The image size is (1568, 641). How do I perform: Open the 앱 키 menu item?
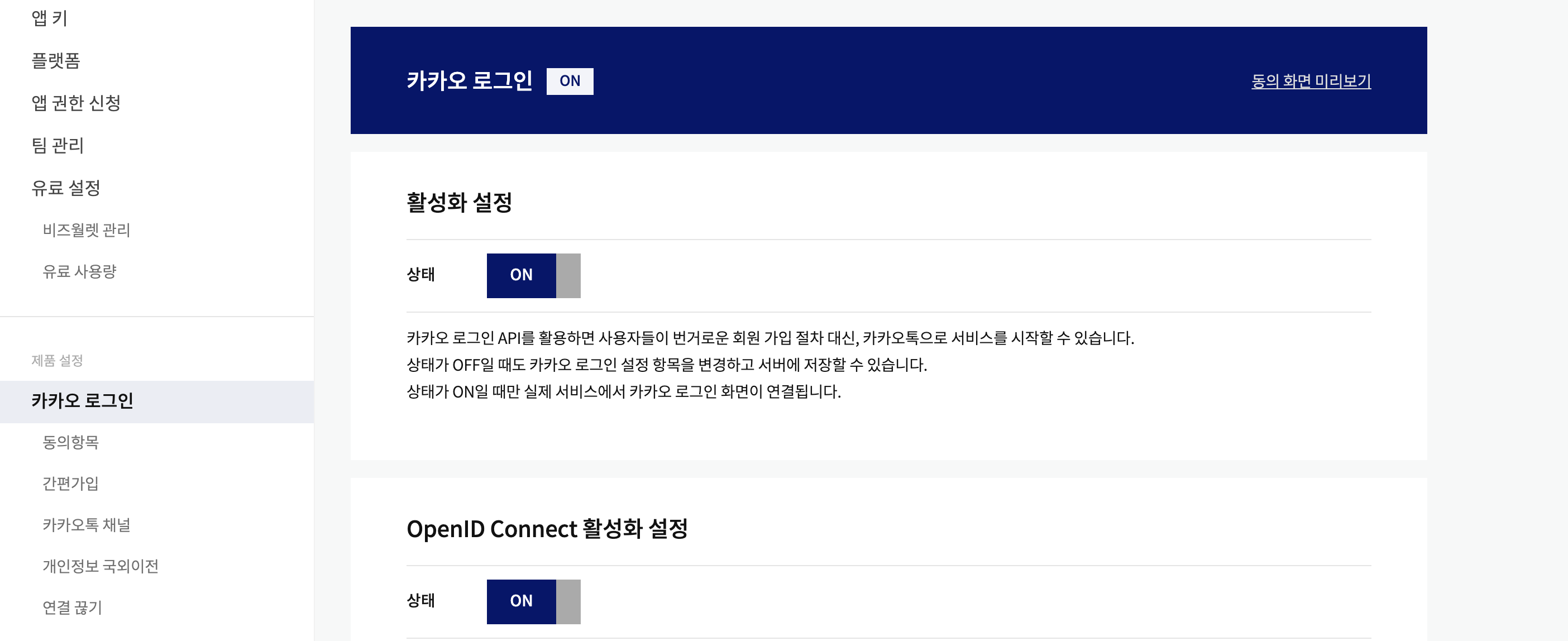[x=49, y=18]
